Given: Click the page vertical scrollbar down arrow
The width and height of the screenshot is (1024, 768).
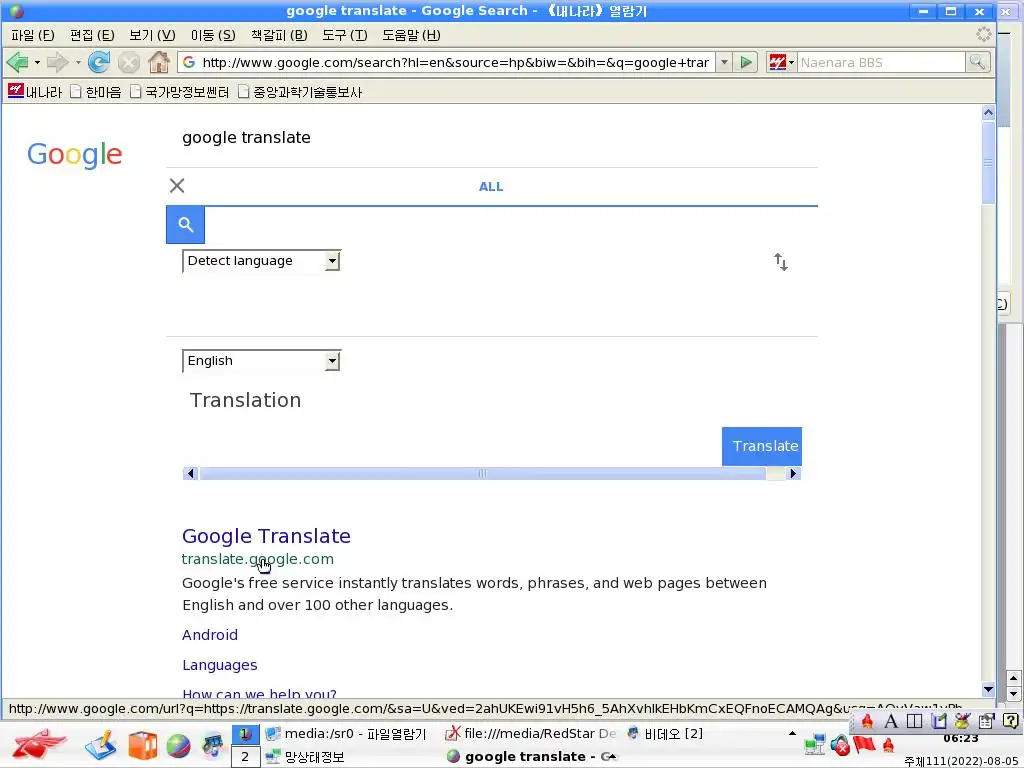Looking at the screenshot, I should pos(988,689).
